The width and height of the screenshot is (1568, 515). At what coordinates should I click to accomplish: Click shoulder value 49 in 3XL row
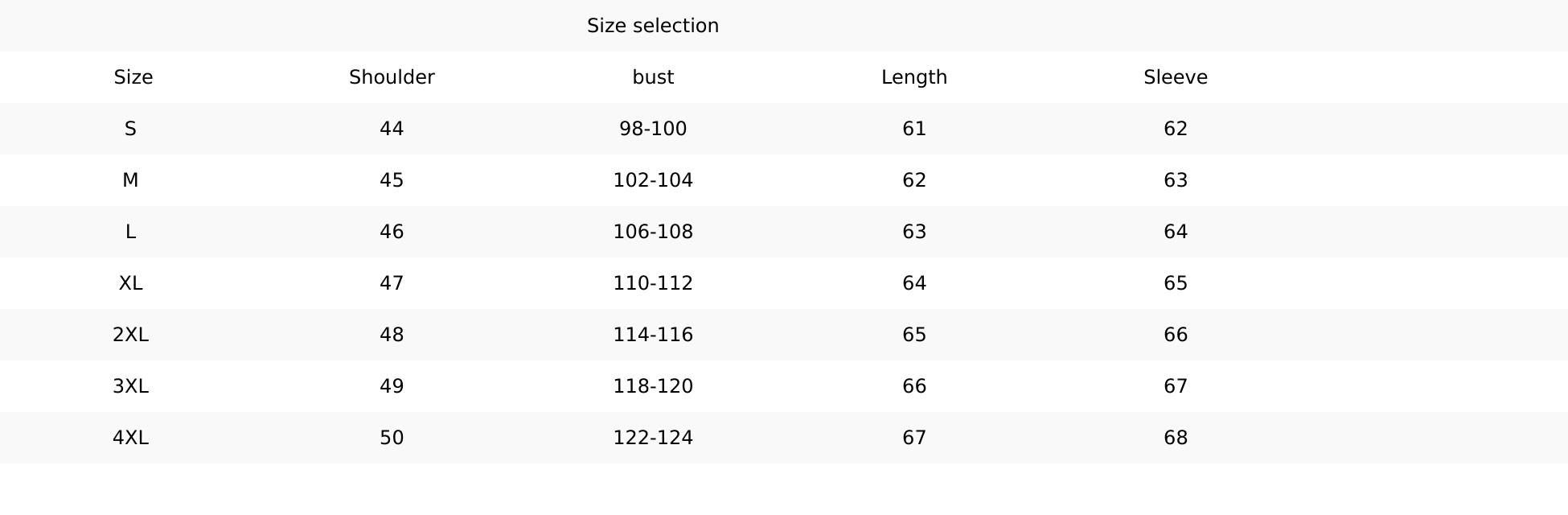pyautogui.click(x=392, y=386)
